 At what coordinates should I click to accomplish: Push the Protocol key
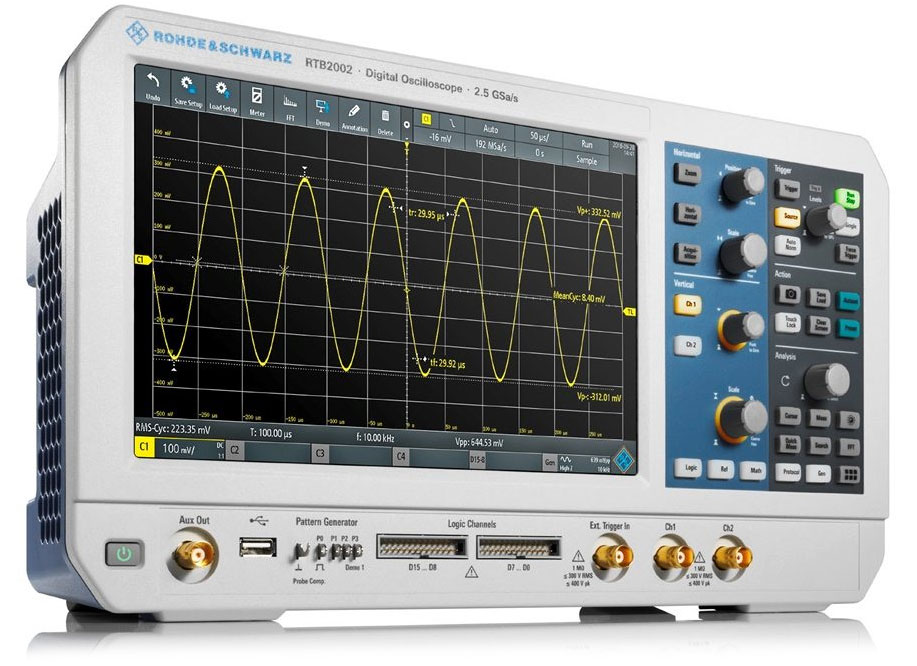[789, 472]
